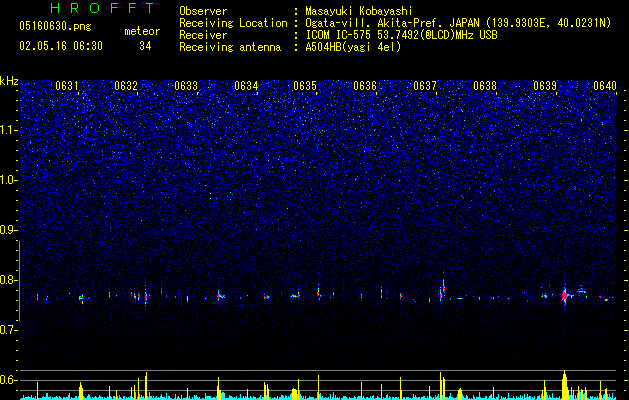Click the meteor label

point(142,31)
